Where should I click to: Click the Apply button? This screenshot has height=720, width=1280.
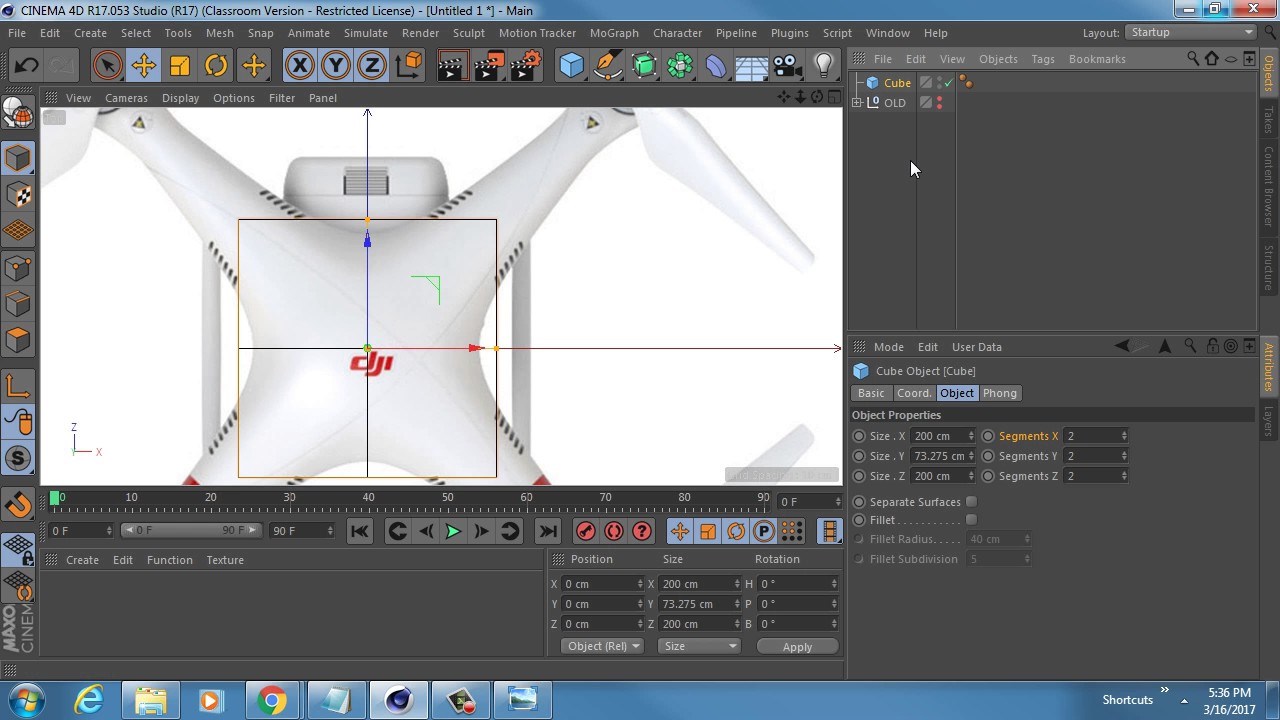point(797,647)
